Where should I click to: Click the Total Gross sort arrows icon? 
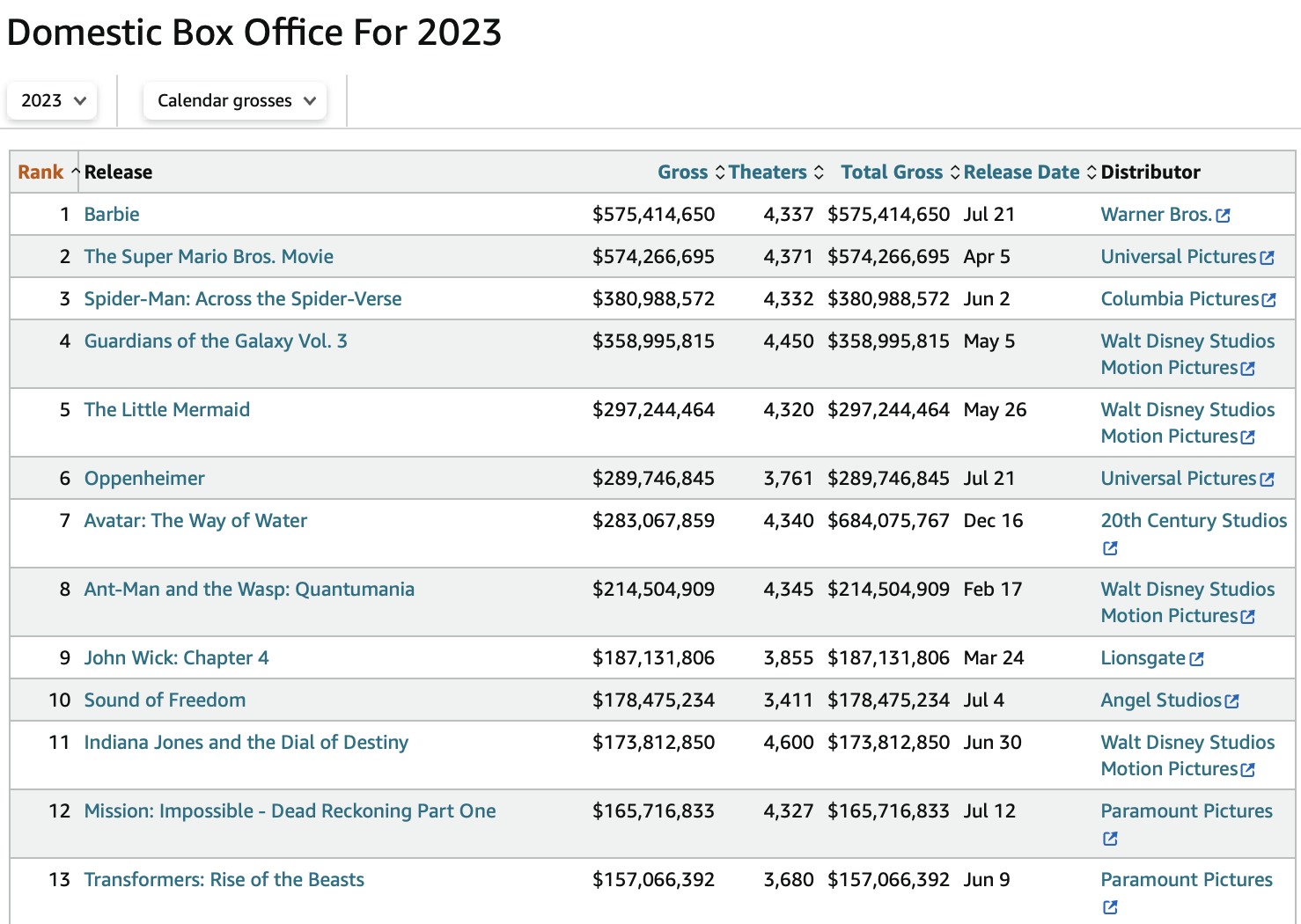[x=955, y=172]
